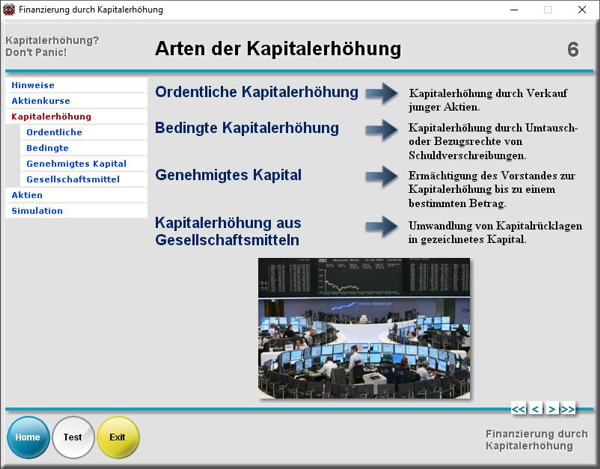Click arrow next to Ordentliche Kapitalerhöhung
This screenshot has height=469, width=600.
(x=381, y=93)
